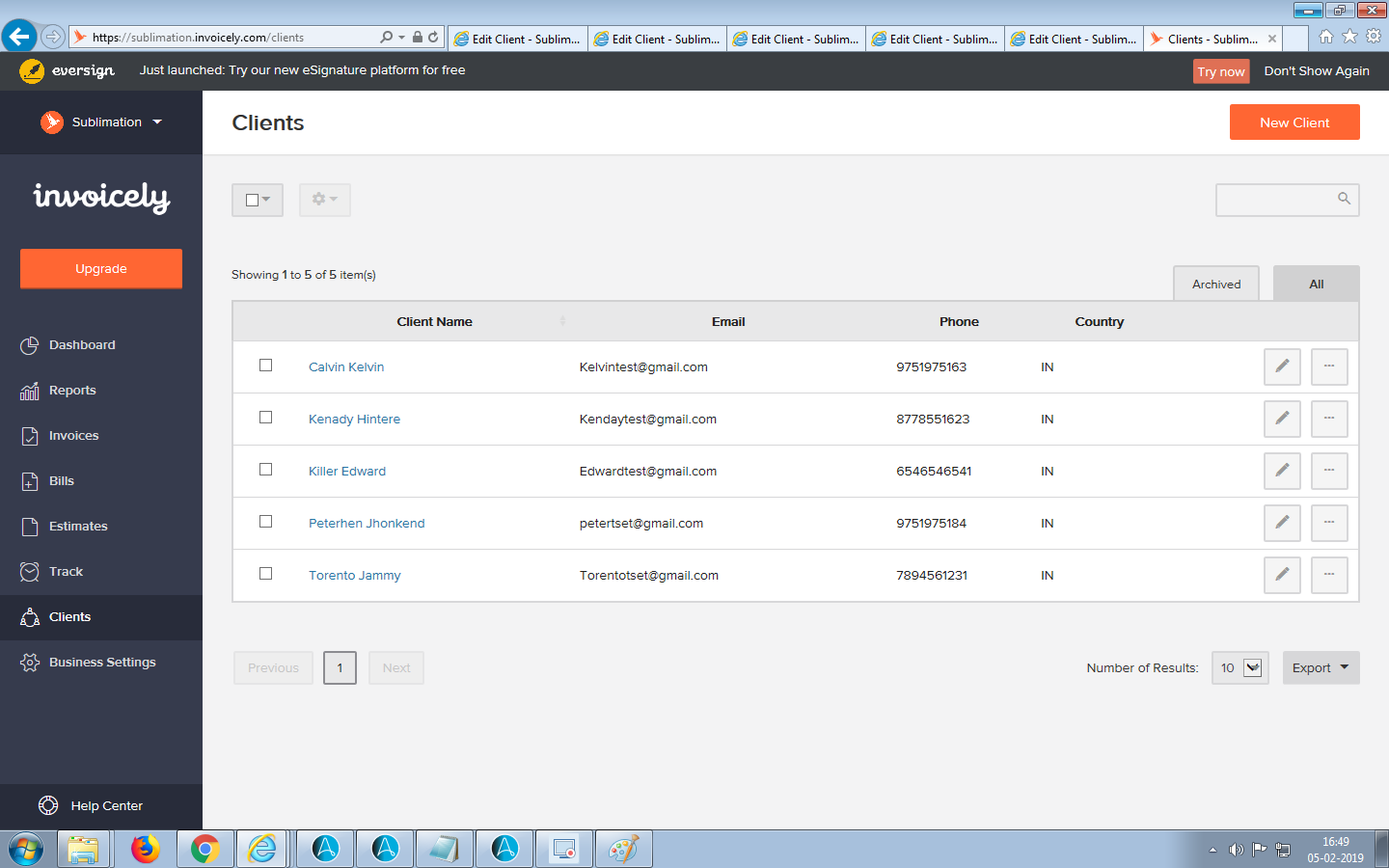Select the All clients tab
This screenshot has width=1389, height=868.
point(1316,285)
